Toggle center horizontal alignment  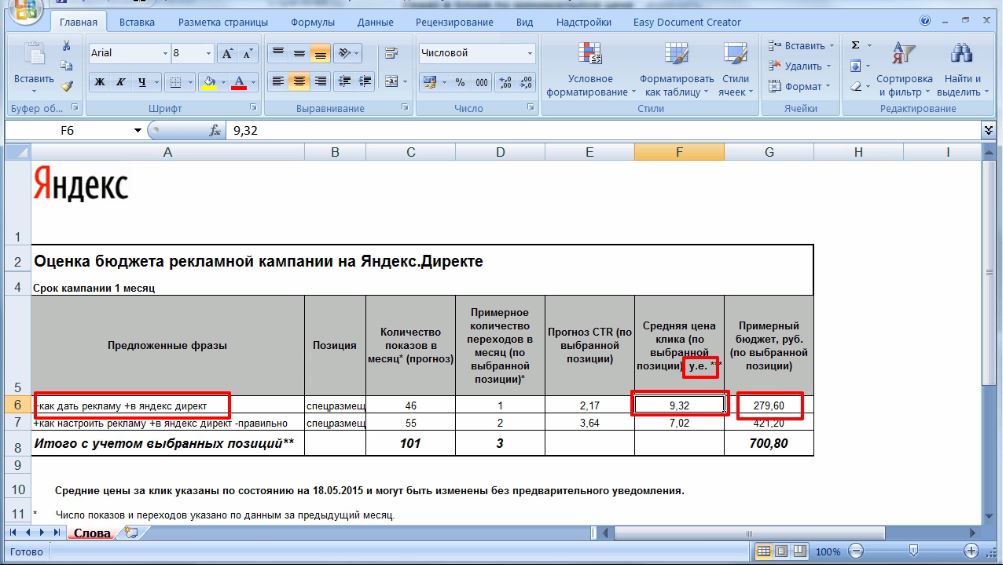coord(299,82)
